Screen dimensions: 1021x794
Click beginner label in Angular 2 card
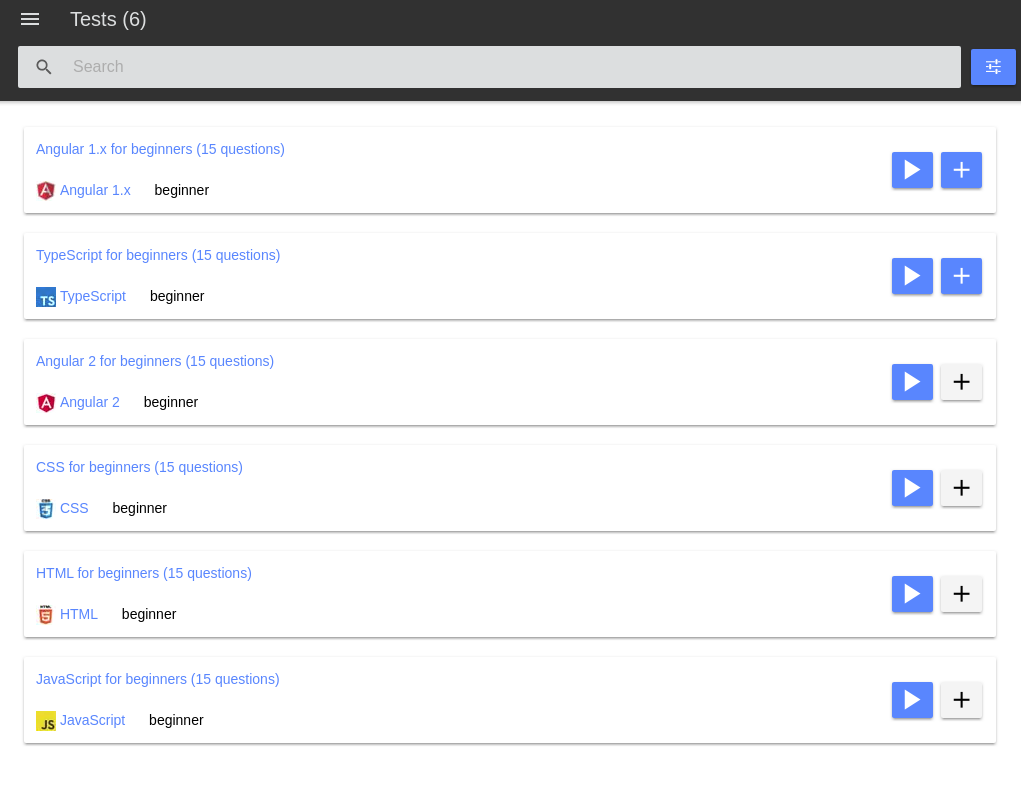[171, 403]
